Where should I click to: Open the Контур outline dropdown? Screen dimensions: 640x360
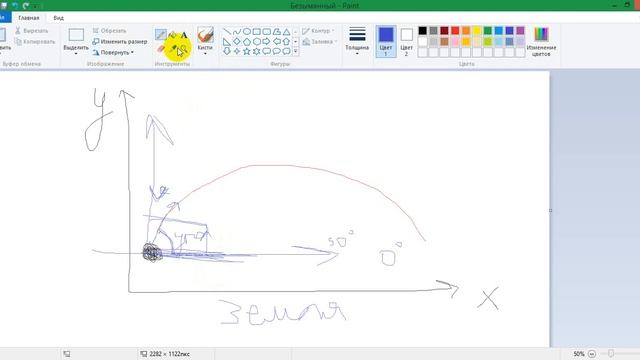pyautogui.click(x=318, y=31)
